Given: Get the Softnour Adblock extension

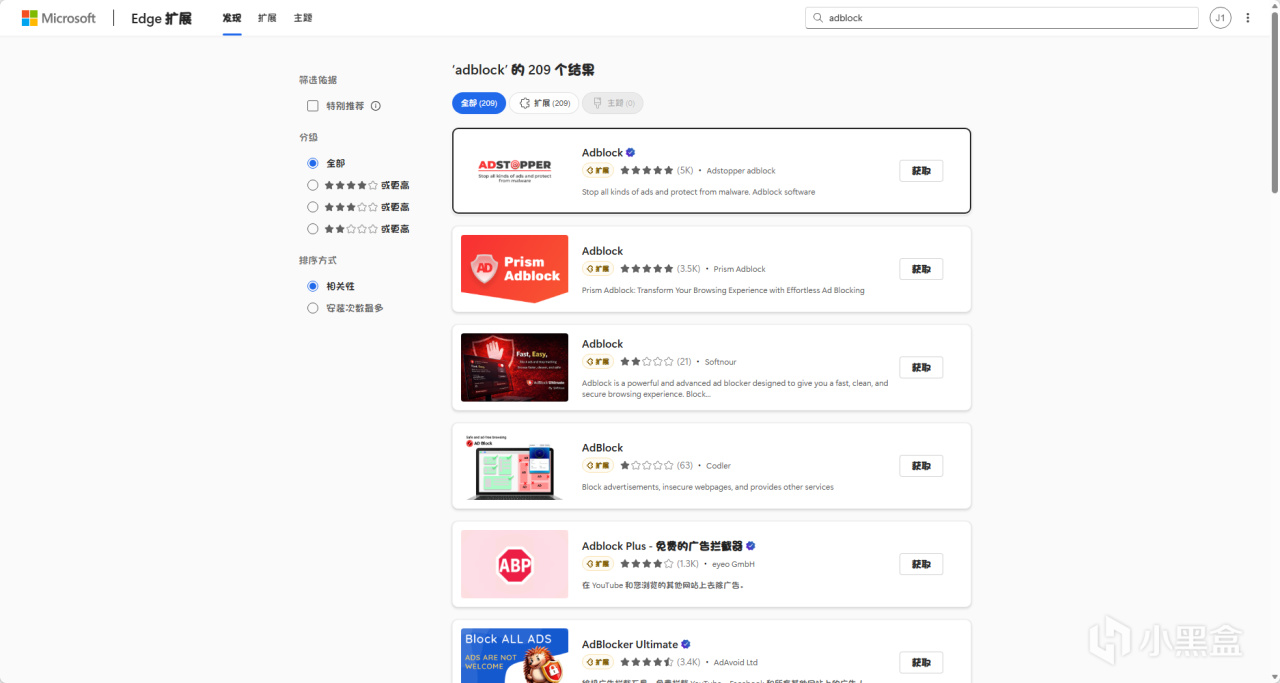Looking at the screenshot, I should coord(921,367).
